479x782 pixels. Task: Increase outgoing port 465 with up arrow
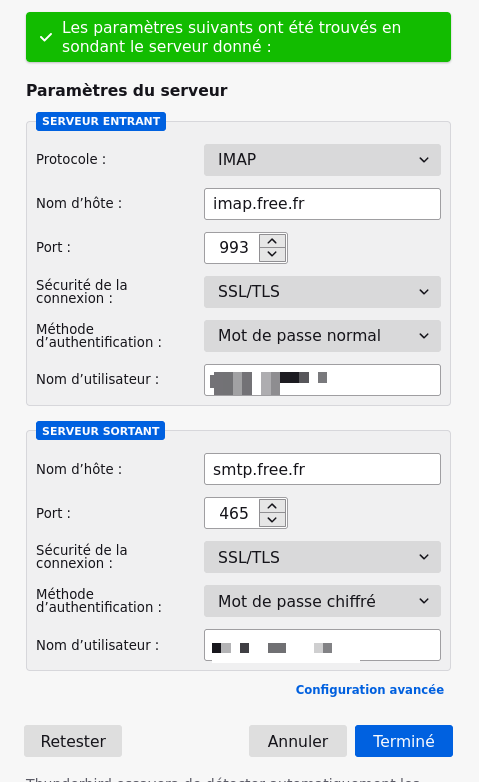pyautogui.click(x=272, y=507)
